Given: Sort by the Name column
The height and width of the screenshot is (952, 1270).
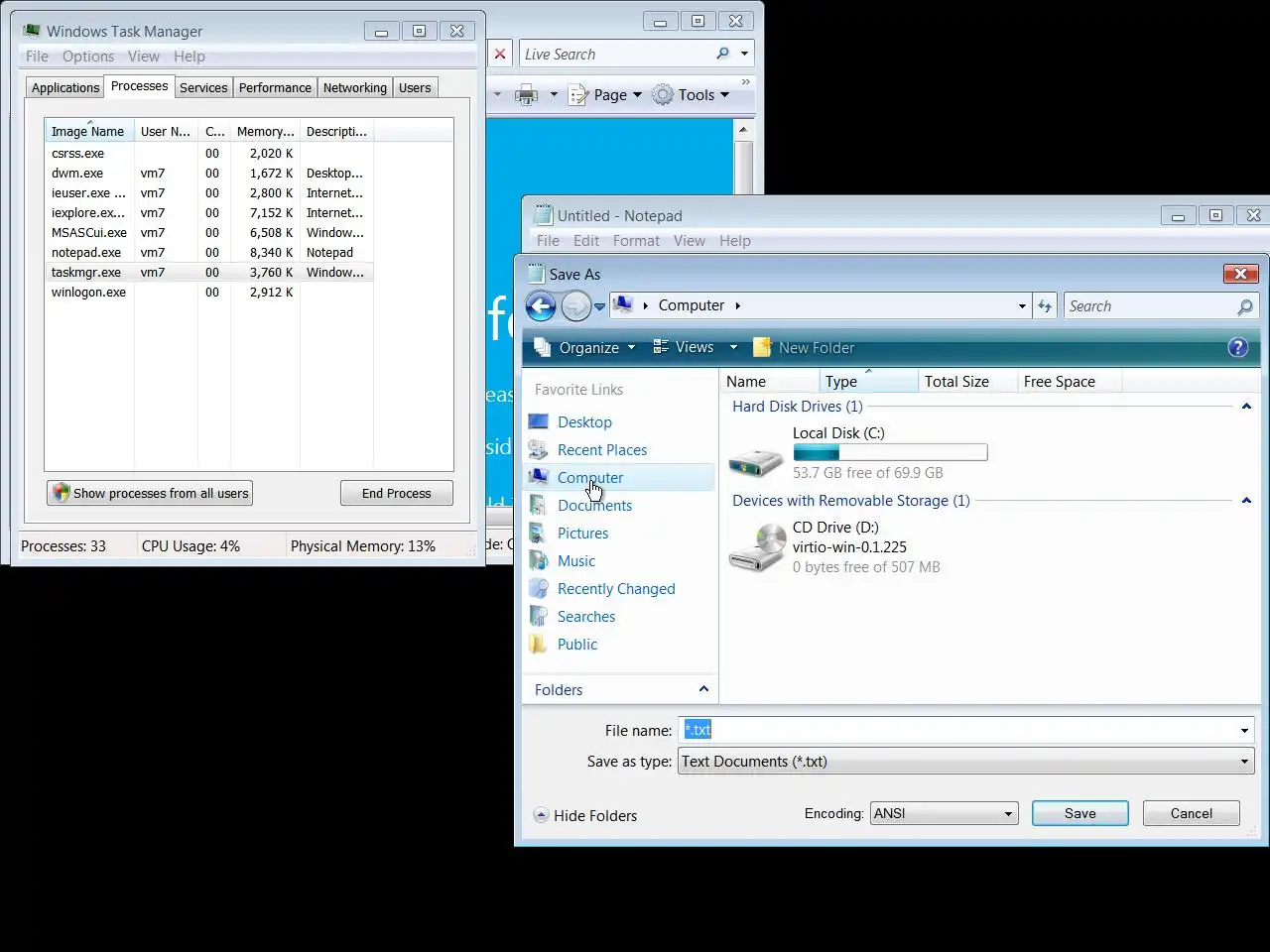Looking at the screenshot, I should pos(769,382).
